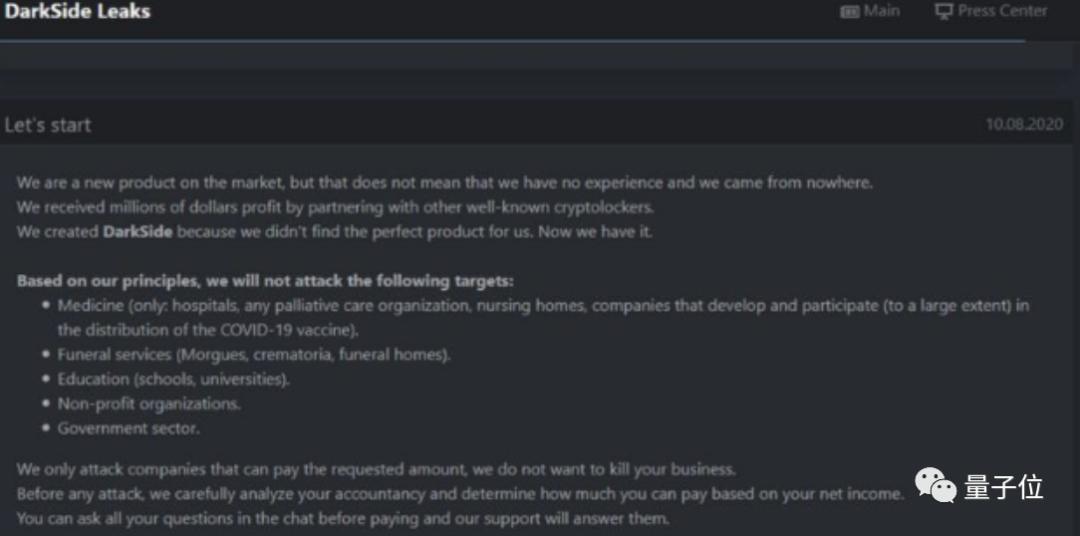Click the Non-profit organizations list item
1080x536 pixels.
(x=149, y=404)
